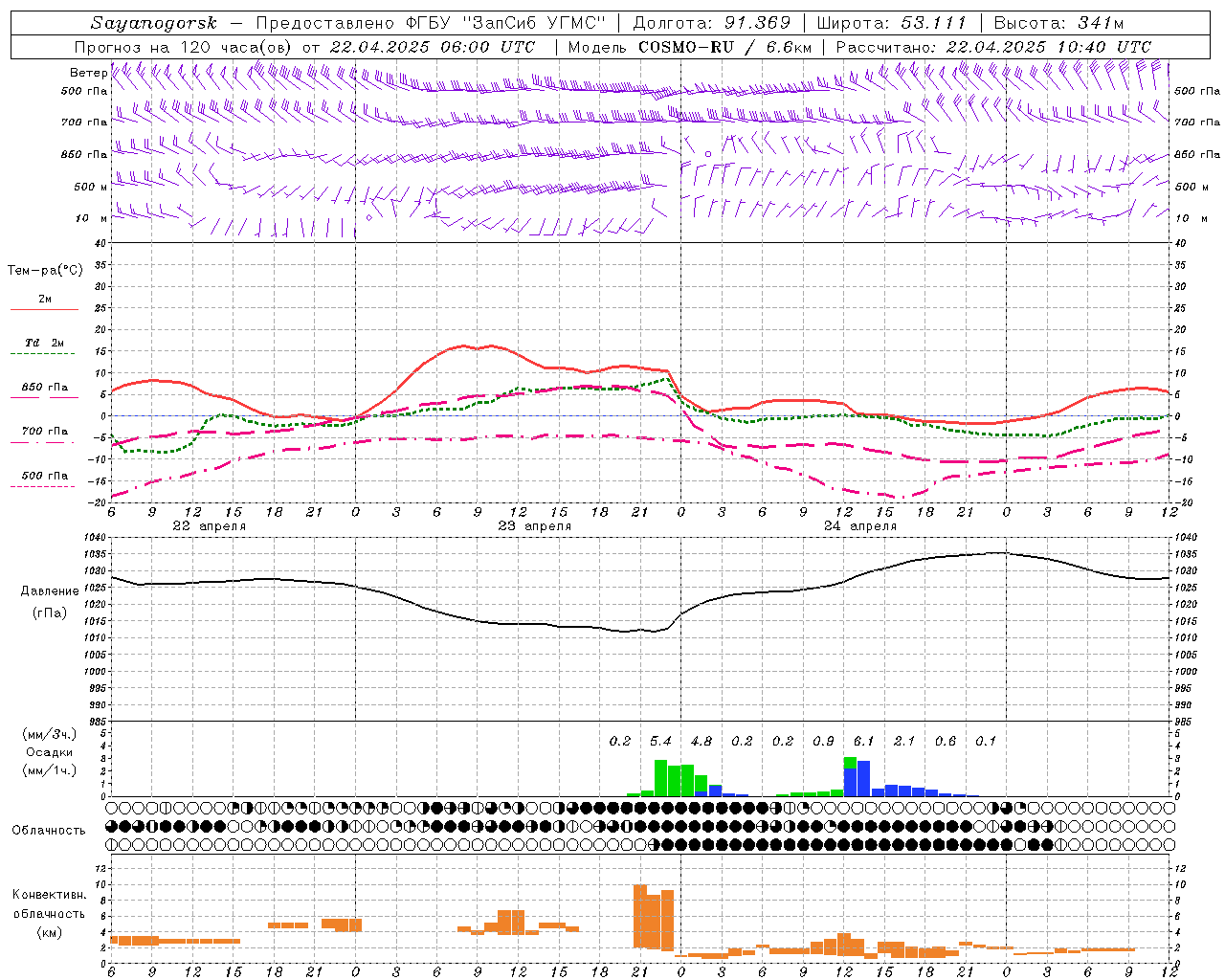Screen dimensions: 1225x980
Task: Click the Sayanogorsk station title
Action: tap(153, 23)
